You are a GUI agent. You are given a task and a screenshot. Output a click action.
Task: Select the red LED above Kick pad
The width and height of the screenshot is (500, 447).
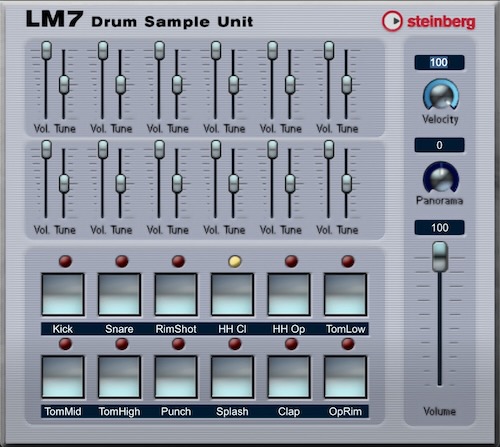[65, 261]
